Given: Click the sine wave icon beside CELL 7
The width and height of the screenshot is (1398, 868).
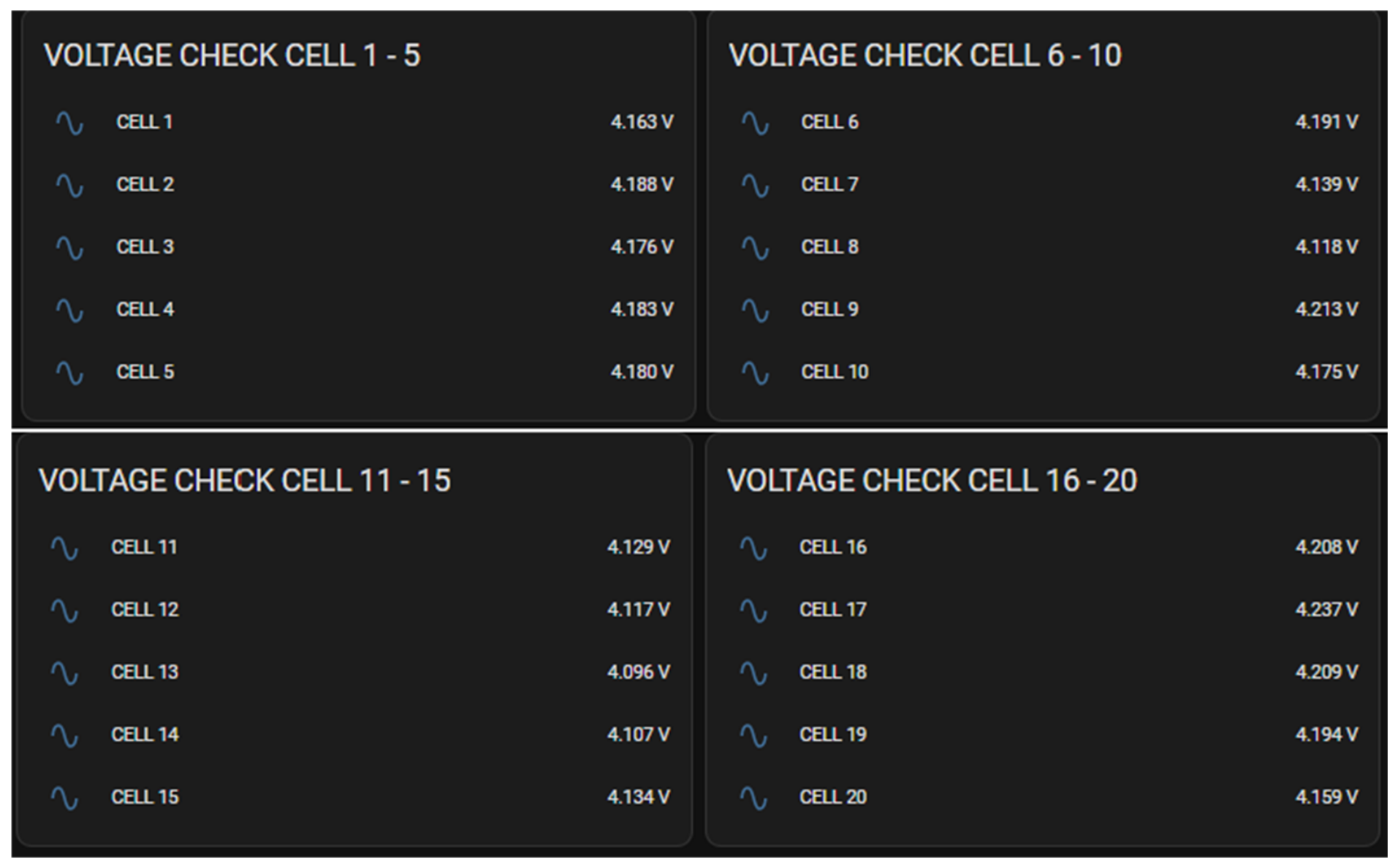Looking at the screenshot, I should coord(755,186).
